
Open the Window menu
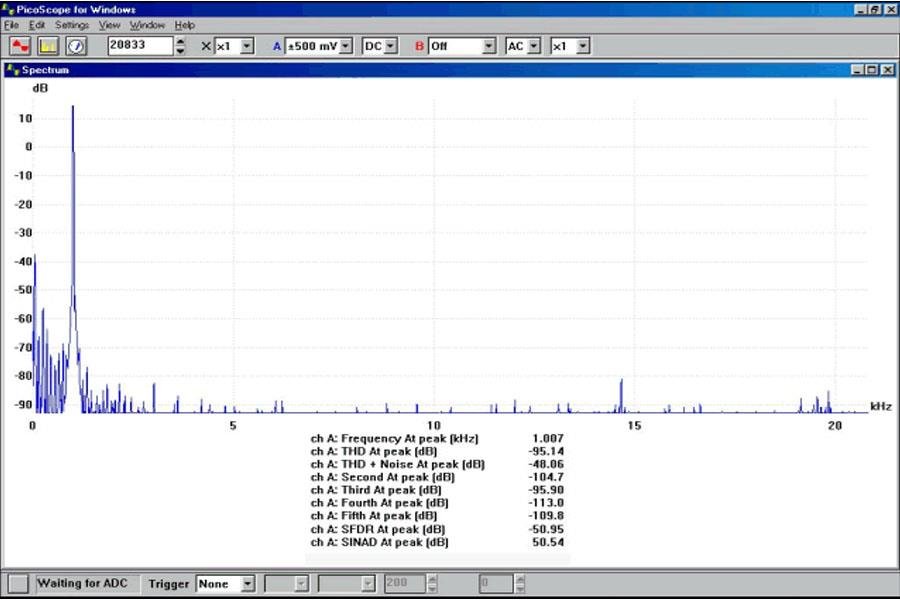tap(147, 24)
